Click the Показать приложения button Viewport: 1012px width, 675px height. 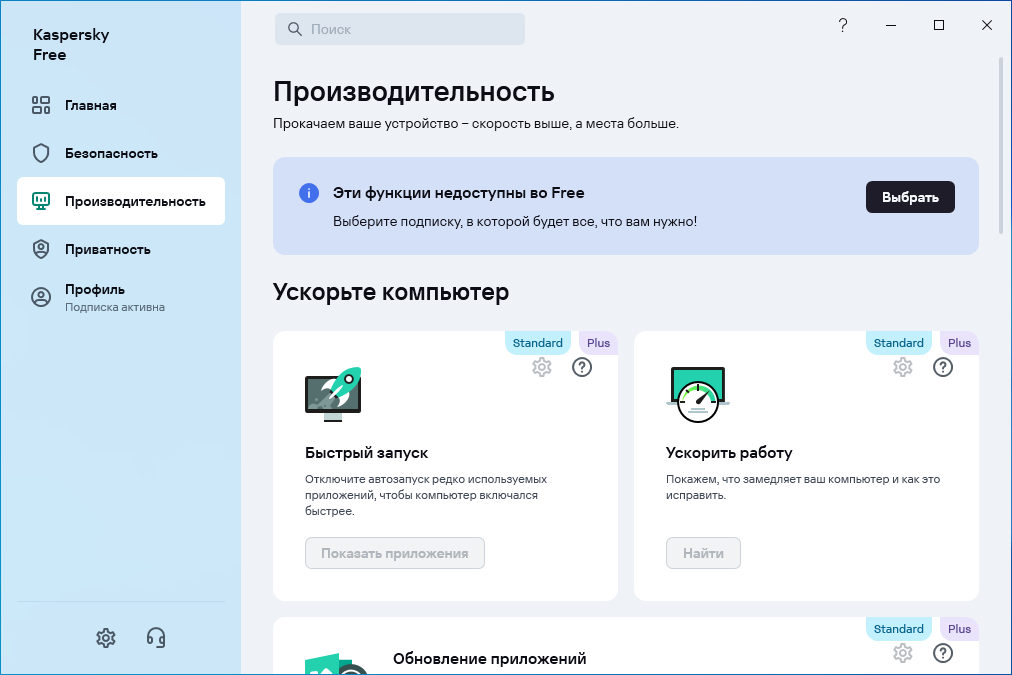[394, 553]
